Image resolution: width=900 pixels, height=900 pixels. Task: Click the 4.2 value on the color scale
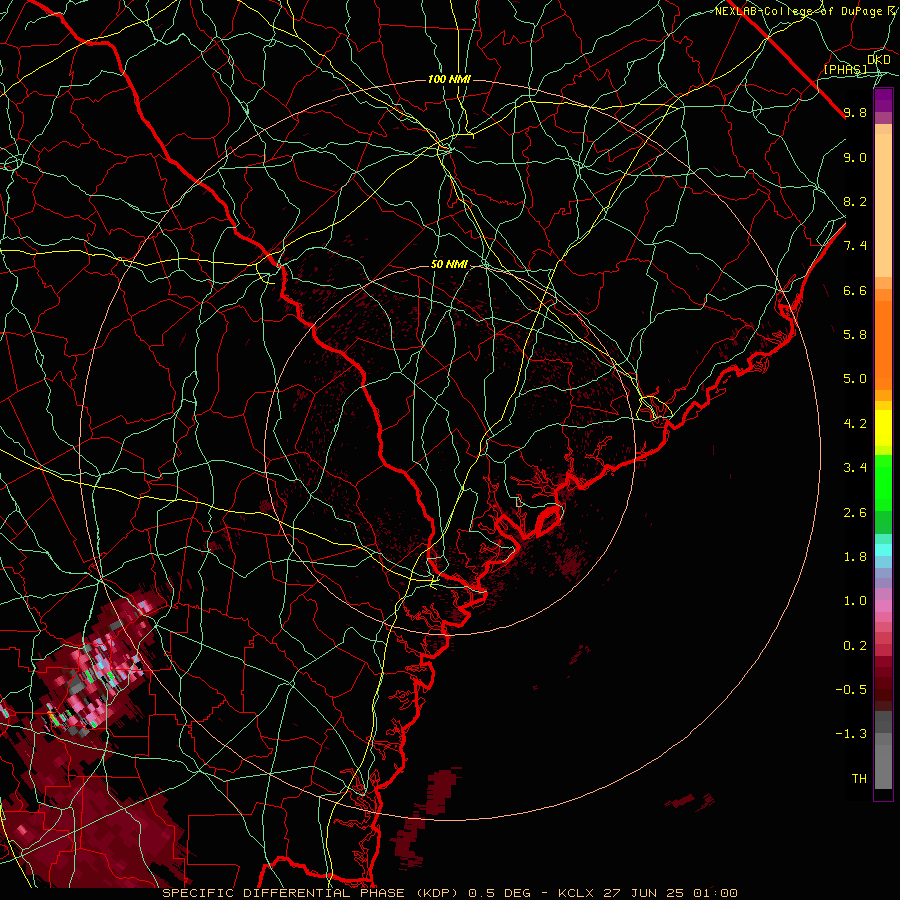(855, 424)
